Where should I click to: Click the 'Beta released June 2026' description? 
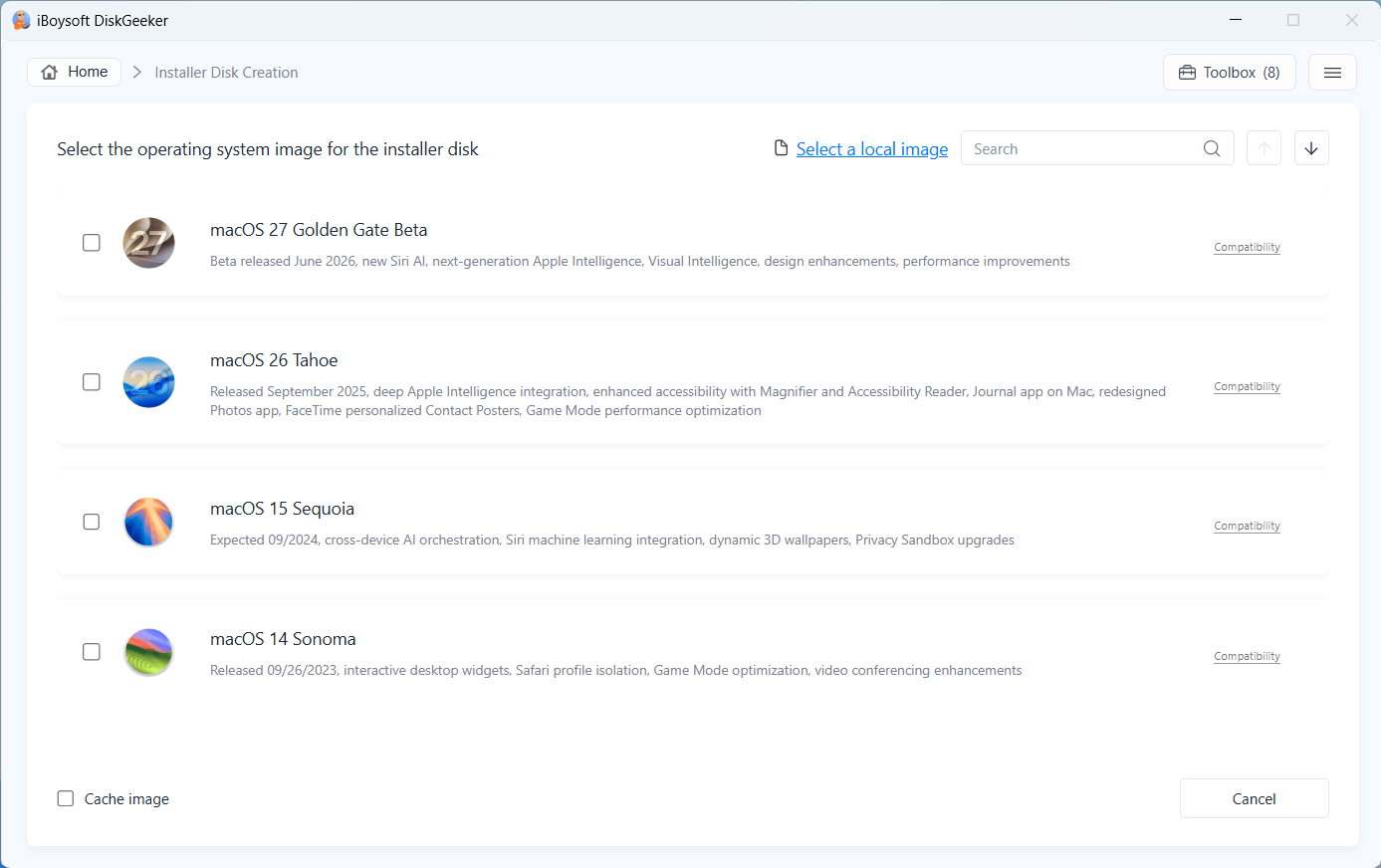click(640, 262)
